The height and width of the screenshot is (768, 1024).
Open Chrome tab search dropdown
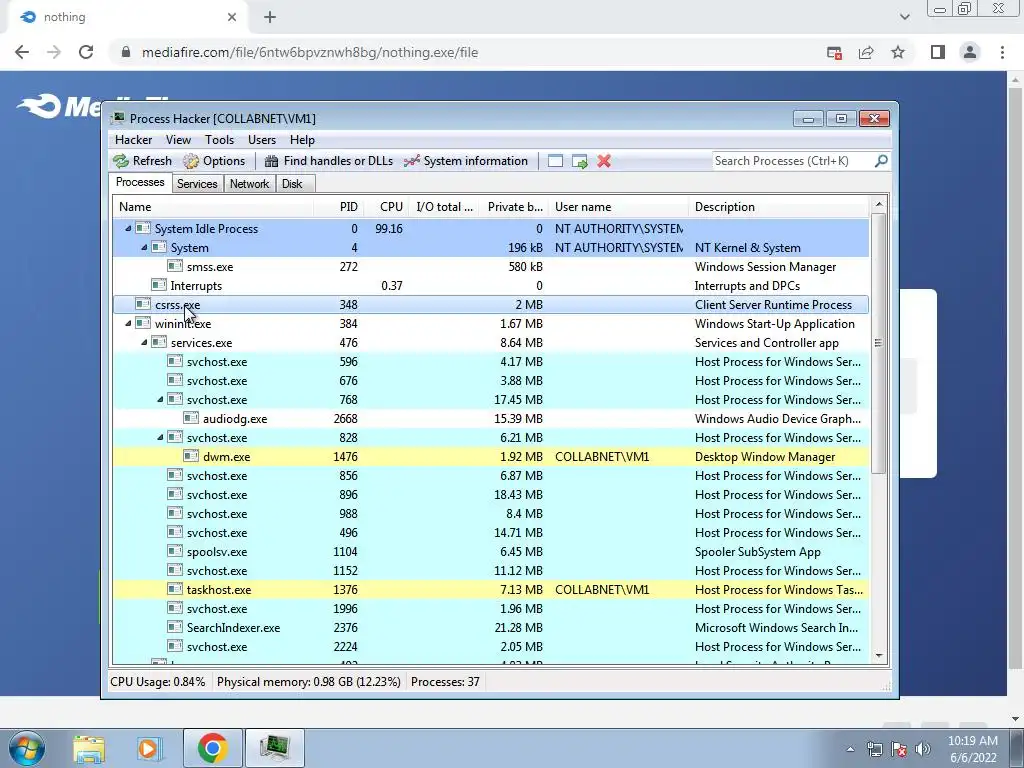[x=904, y=17]
